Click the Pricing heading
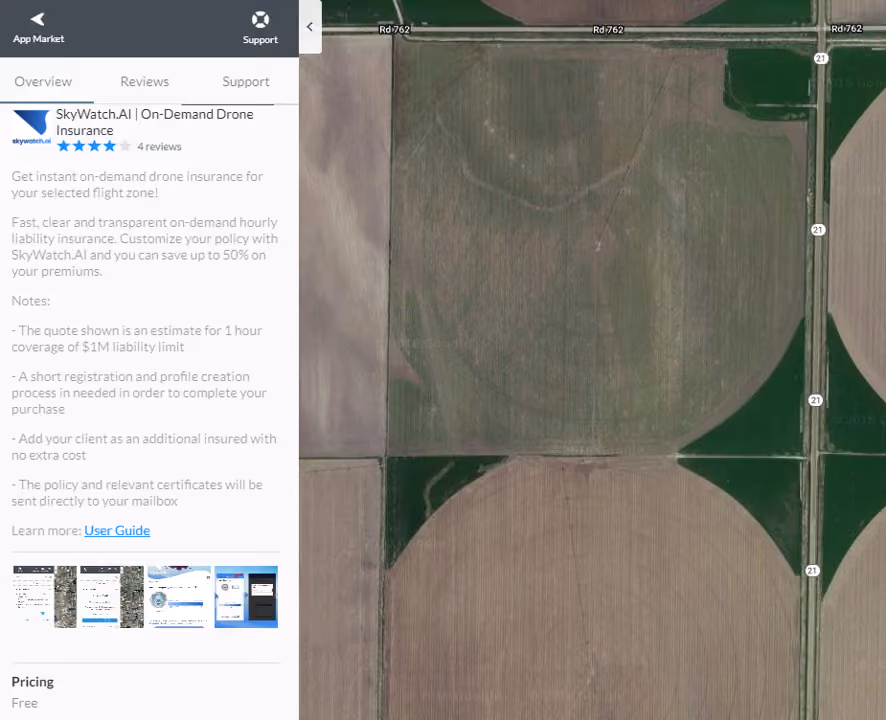This screenshot has height=720, width=886. (33, 682)
